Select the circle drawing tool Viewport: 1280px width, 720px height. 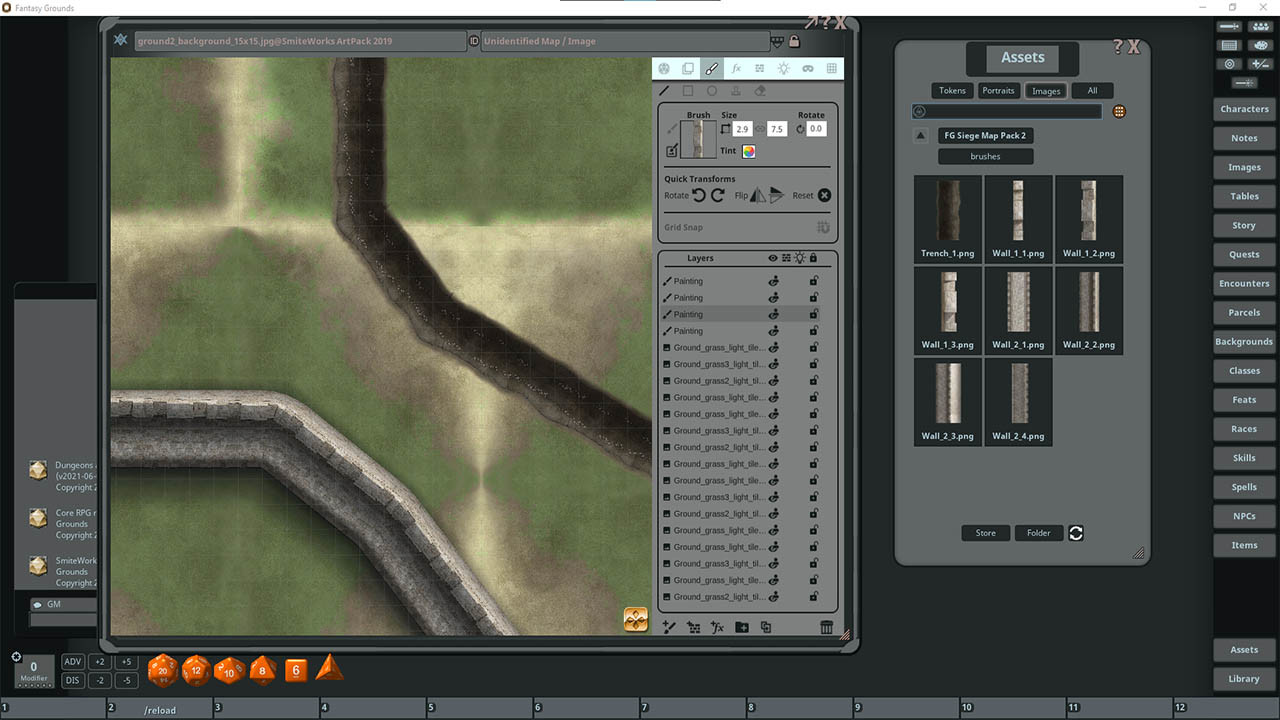[x=711, y=90]
